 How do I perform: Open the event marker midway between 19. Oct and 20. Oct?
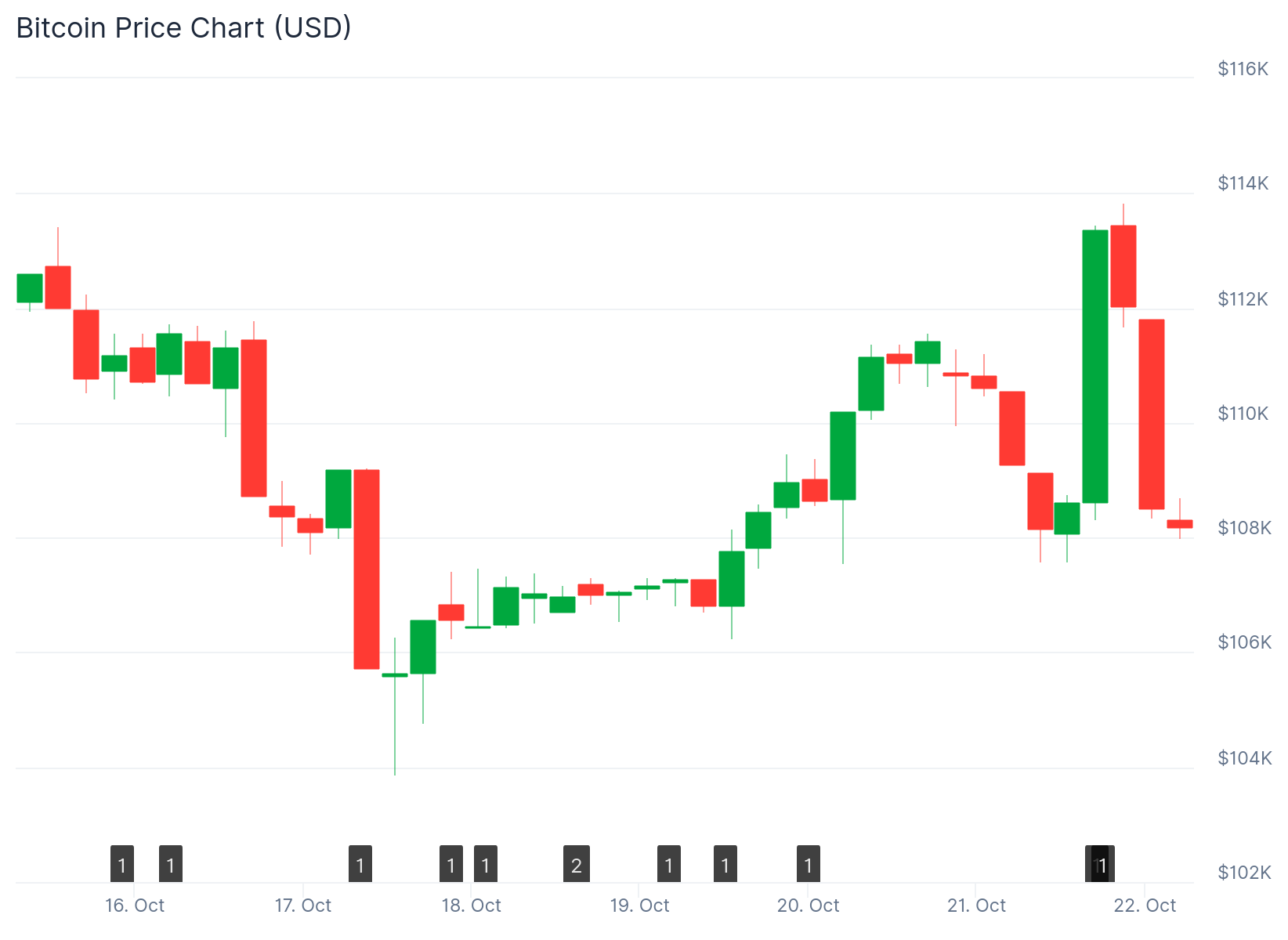725,865
